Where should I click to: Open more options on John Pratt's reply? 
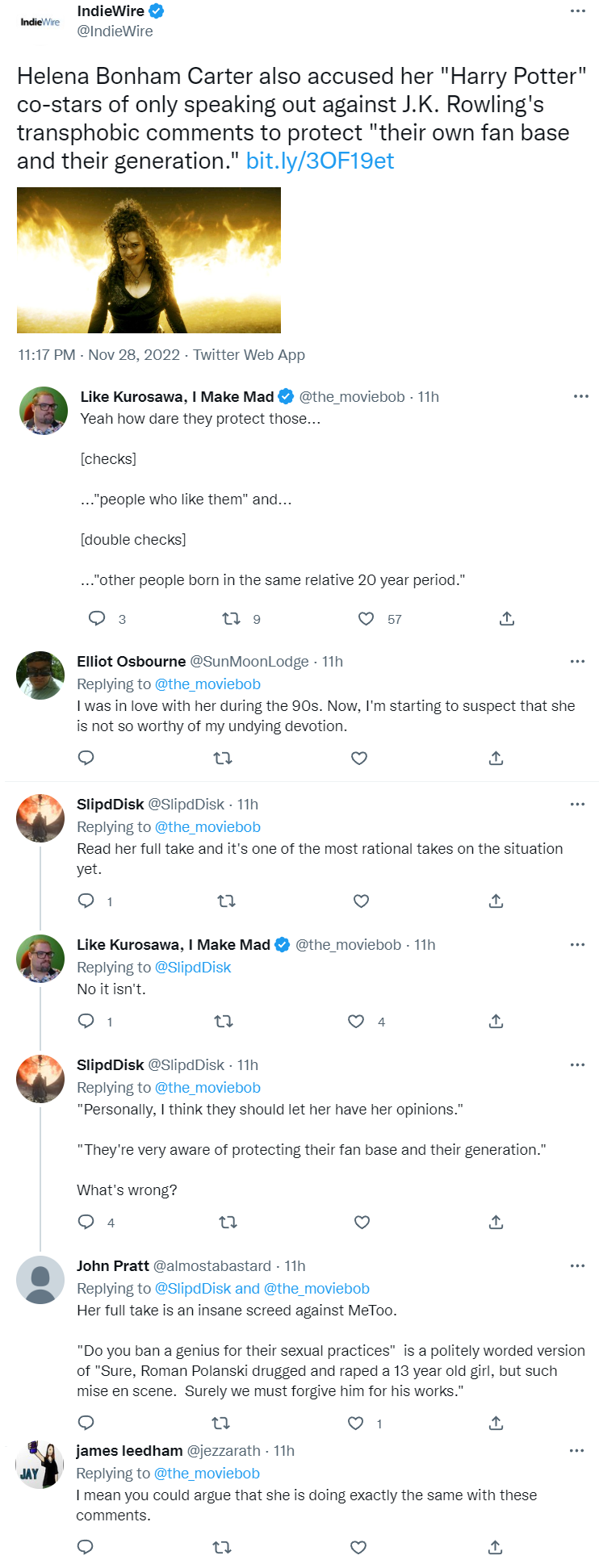(577, 1266)
